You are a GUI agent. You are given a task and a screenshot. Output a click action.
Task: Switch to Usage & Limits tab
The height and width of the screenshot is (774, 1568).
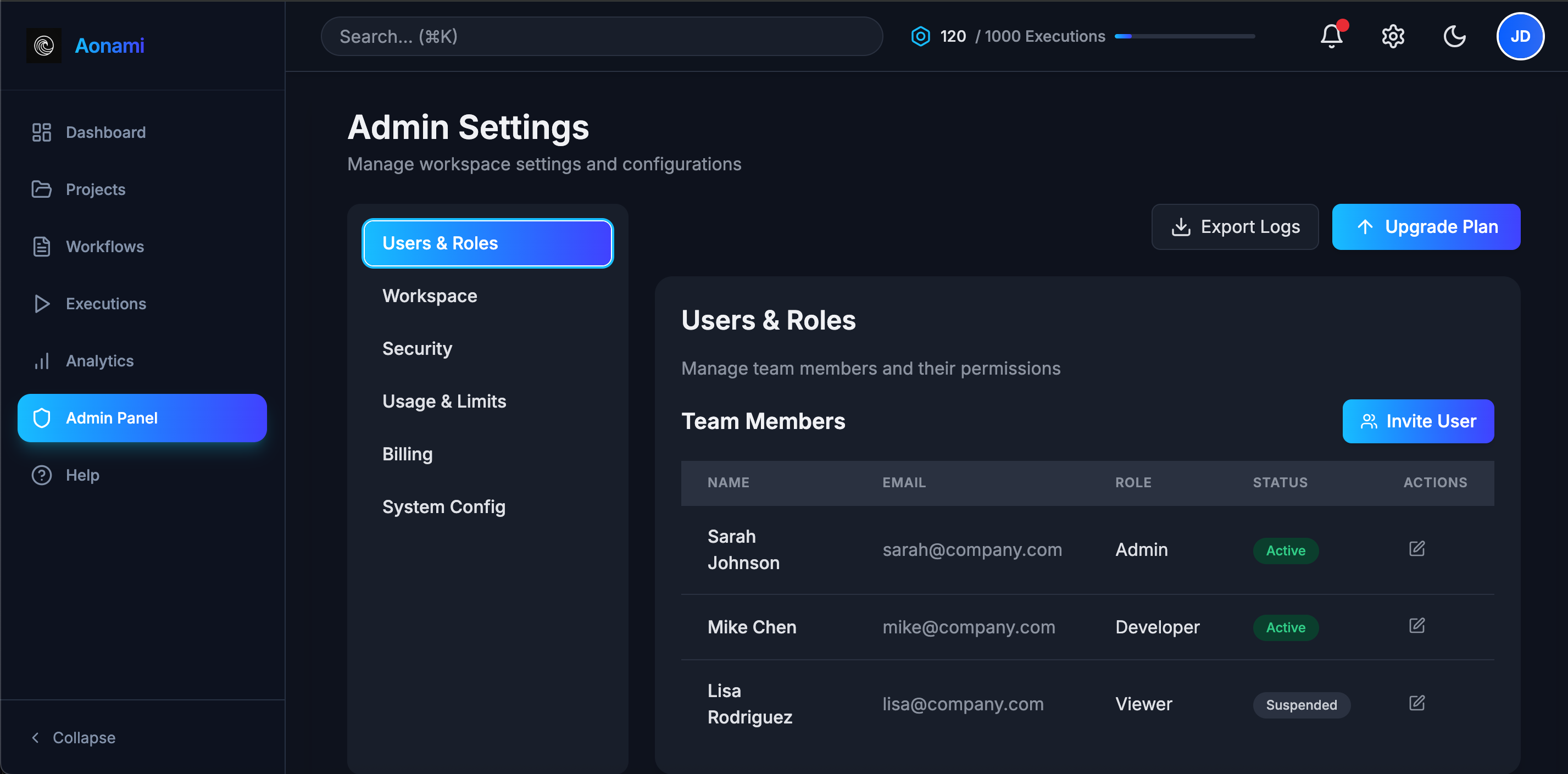(x=487, y=402)
